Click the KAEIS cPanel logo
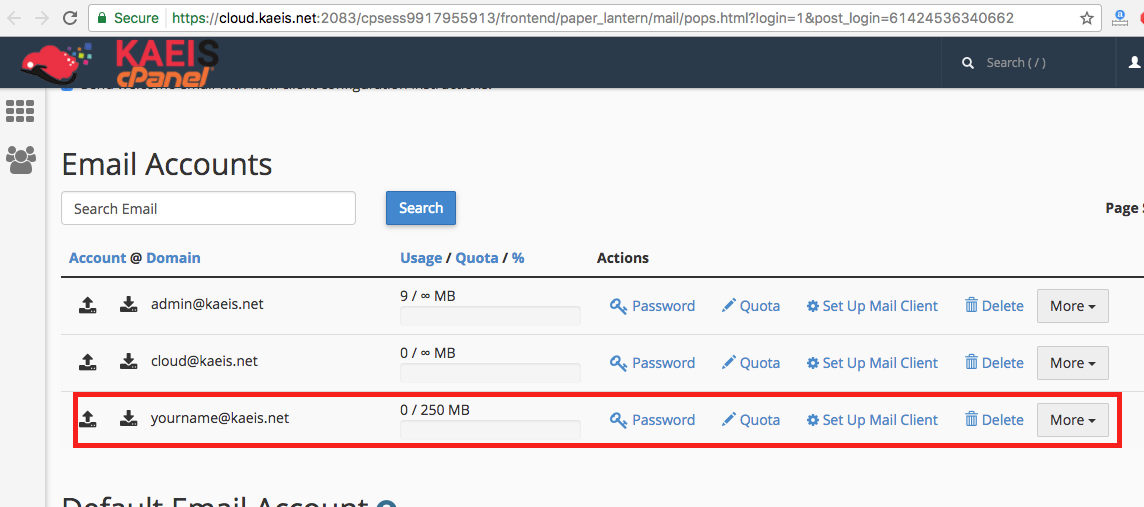 coord(120,62)
